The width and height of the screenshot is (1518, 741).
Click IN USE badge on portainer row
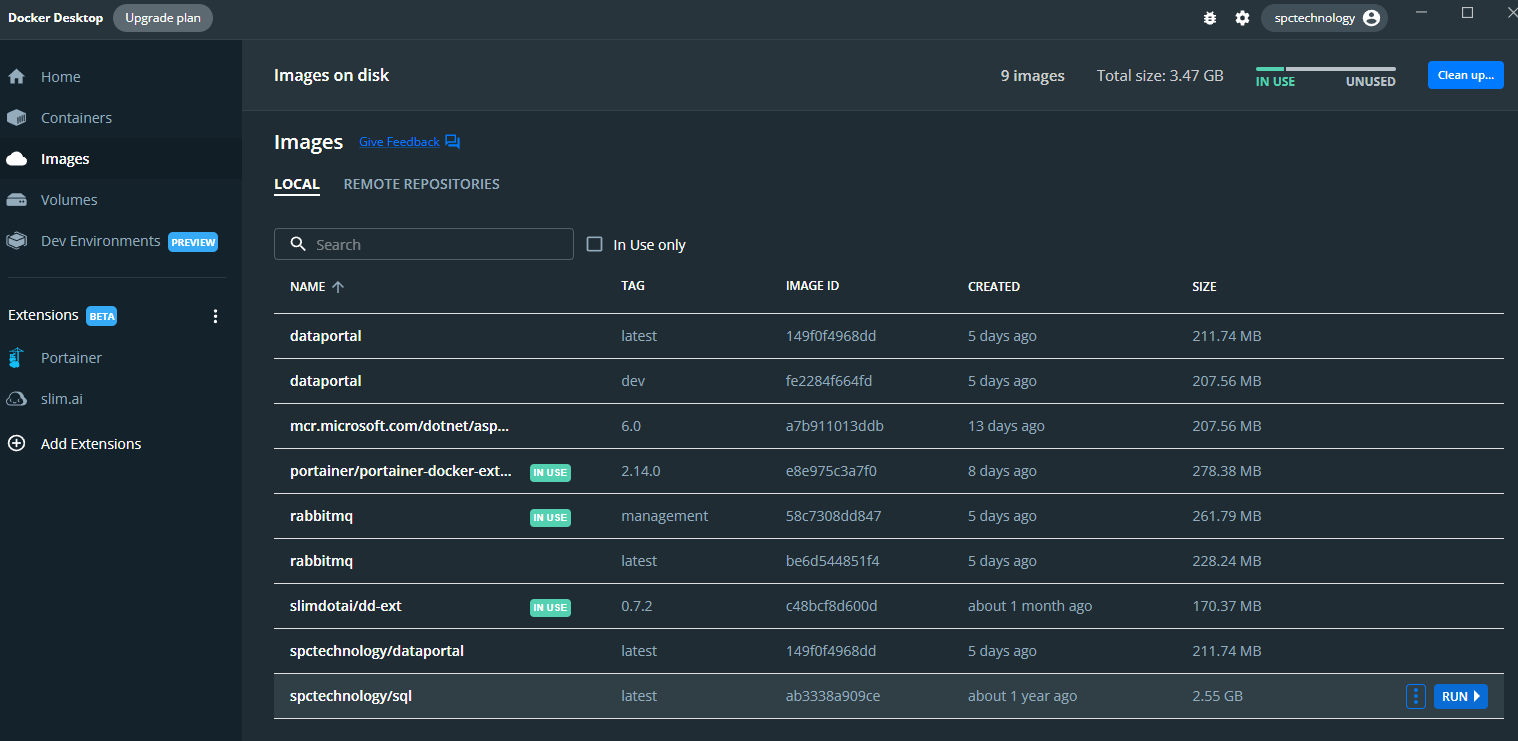[550, 472]
